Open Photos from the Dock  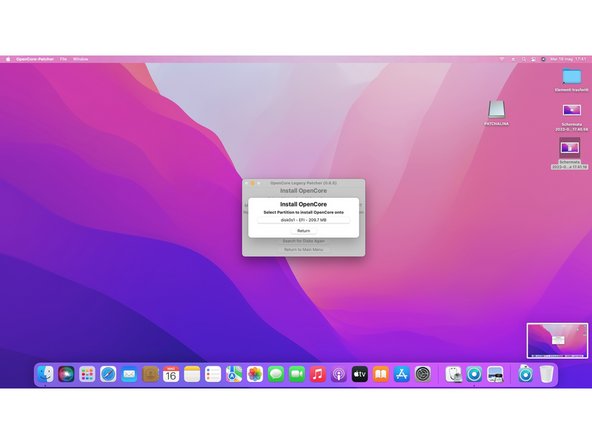coord(255,375)
